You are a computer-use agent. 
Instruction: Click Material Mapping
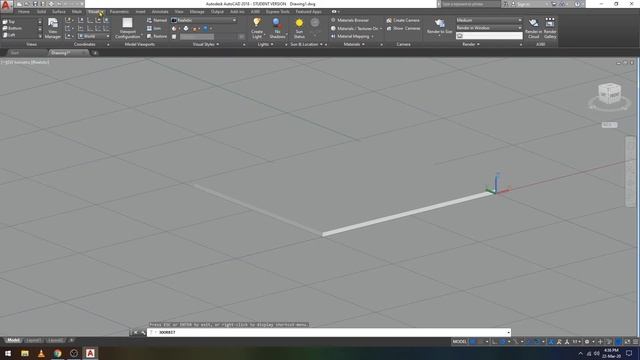(352, 36)
